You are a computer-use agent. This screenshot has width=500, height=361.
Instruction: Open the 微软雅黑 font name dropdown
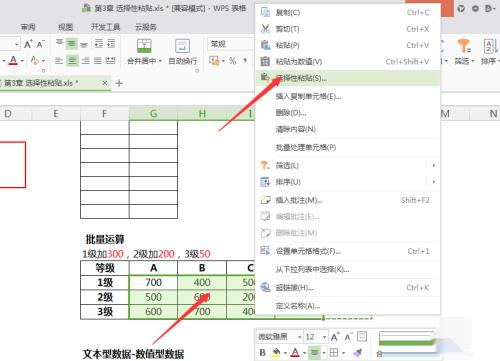pos(299,337)
